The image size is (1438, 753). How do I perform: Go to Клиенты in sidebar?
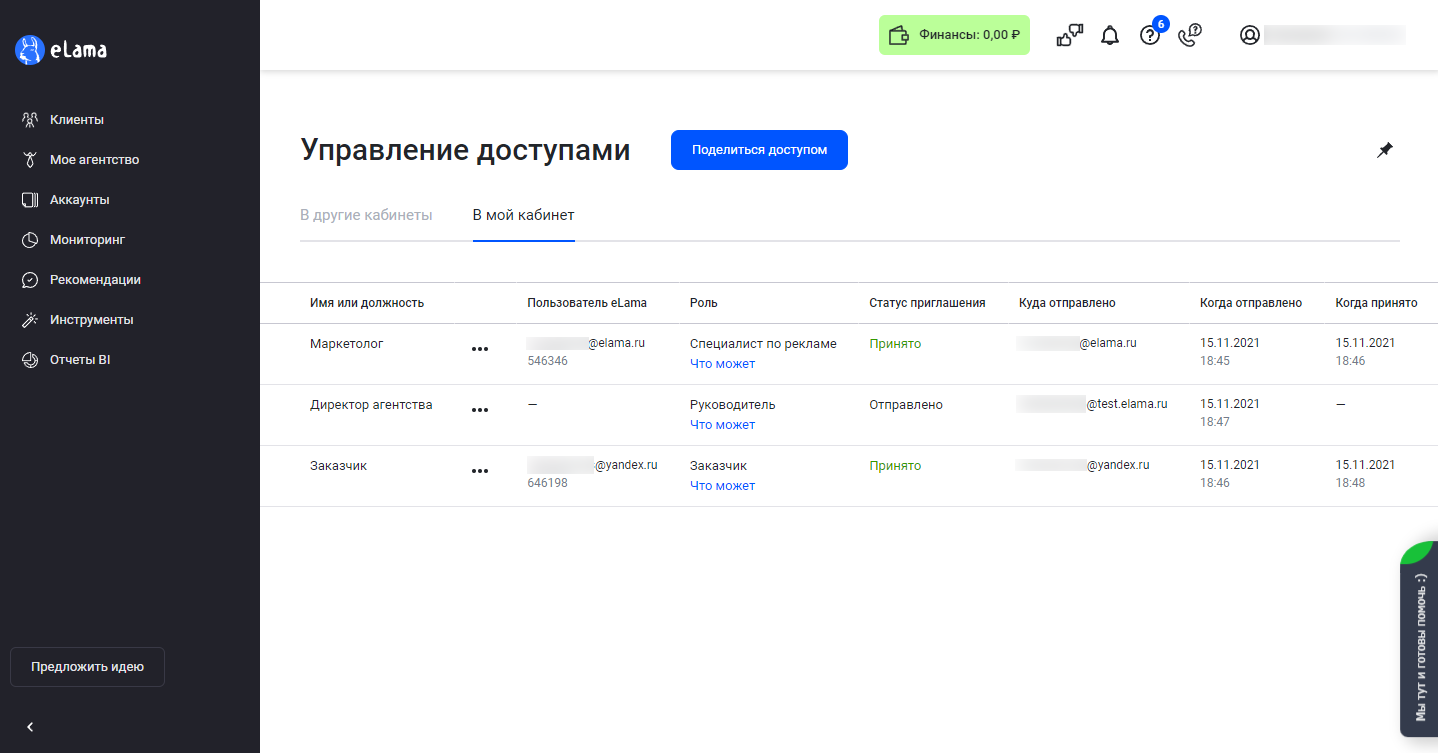pyautogui.click(x=77, y=120)
